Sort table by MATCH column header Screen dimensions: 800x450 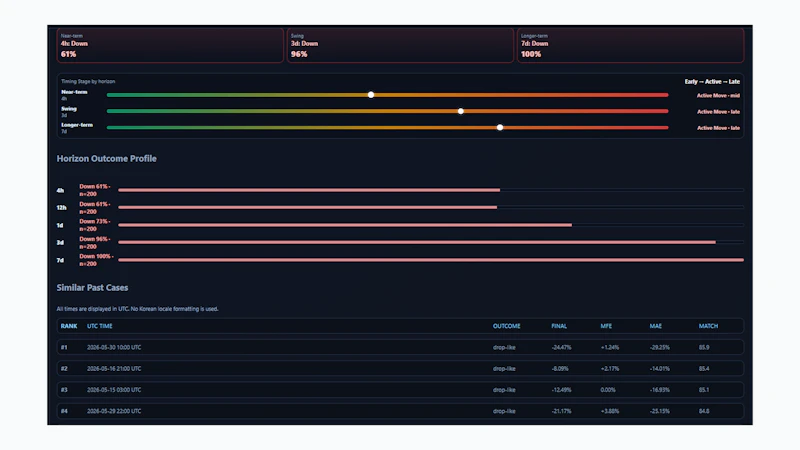[x=708, y=326]
